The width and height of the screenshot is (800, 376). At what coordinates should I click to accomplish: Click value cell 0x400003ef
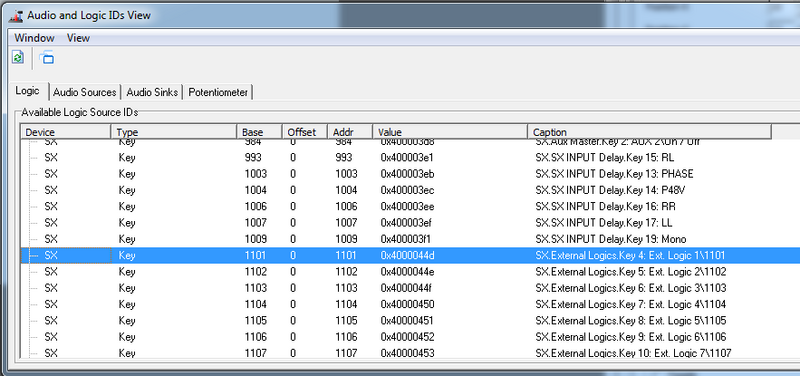pos(407,223)
